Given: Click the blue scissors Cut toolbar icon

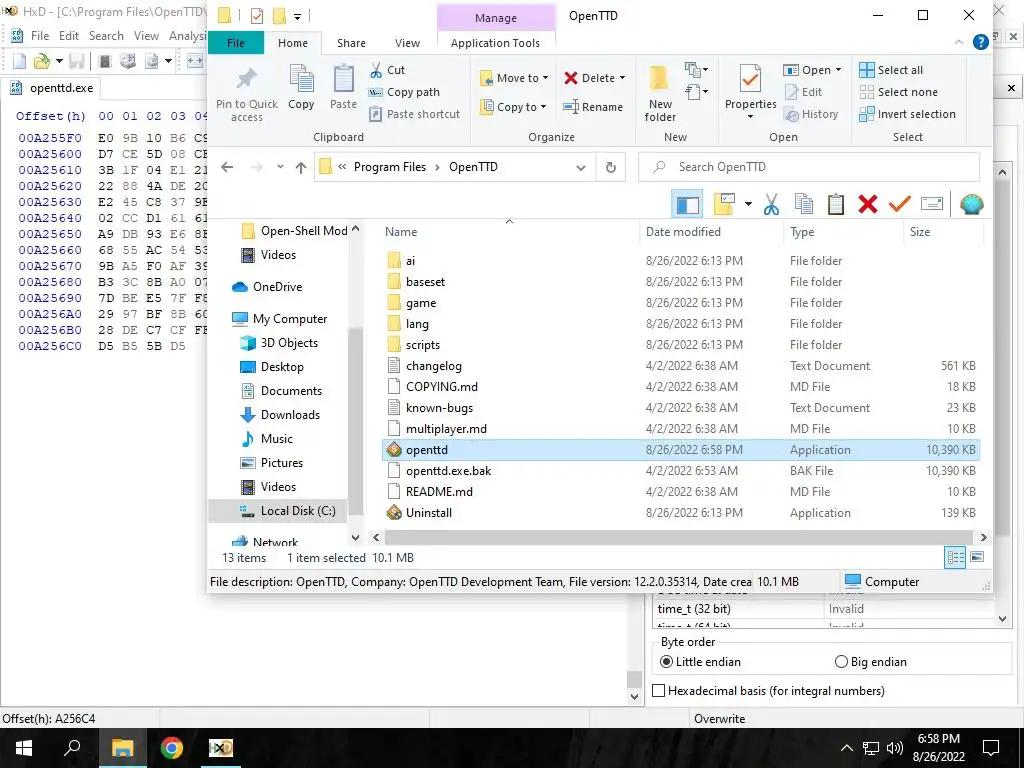Looking at the screenshot, I should click(771, 204).
